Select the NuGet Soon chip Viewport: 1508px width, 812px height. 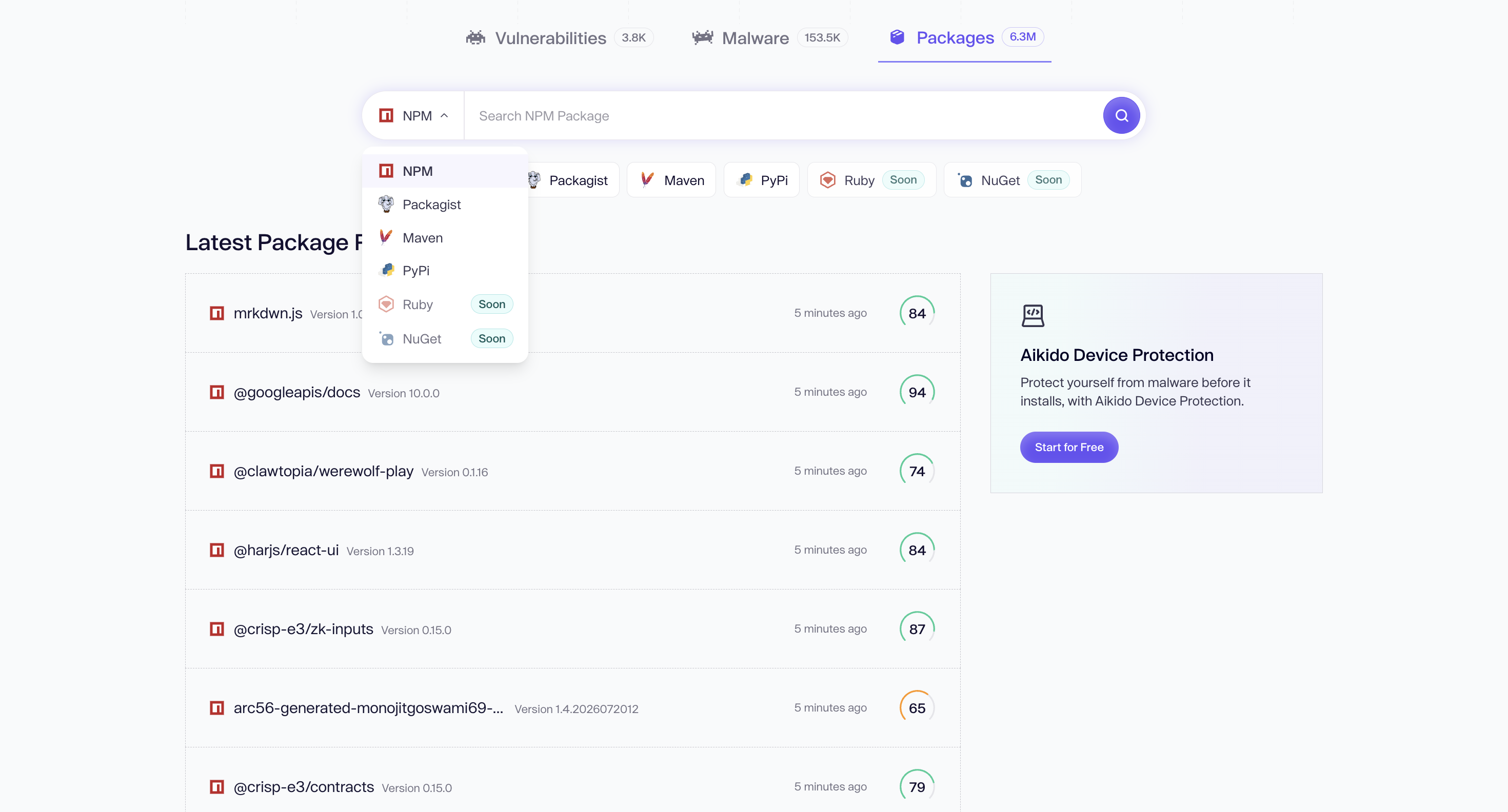[x=1013, y=179]
